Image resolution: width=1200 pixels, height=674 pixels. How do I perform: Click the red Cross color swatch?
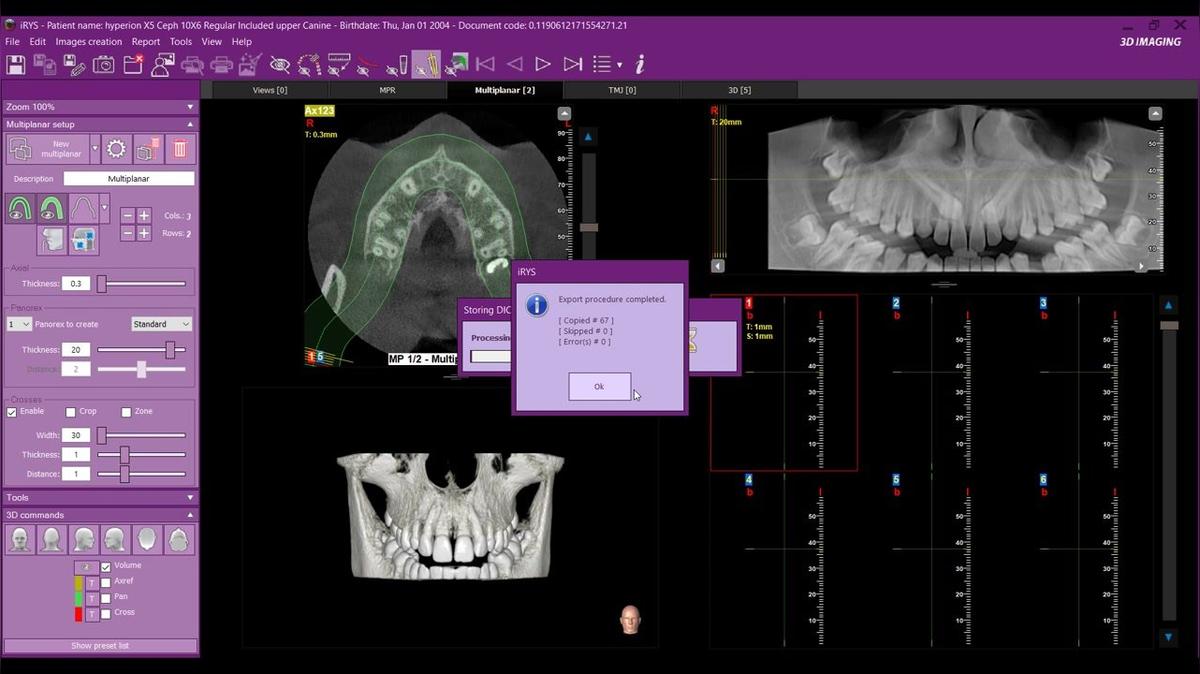[x=79, y=614]
